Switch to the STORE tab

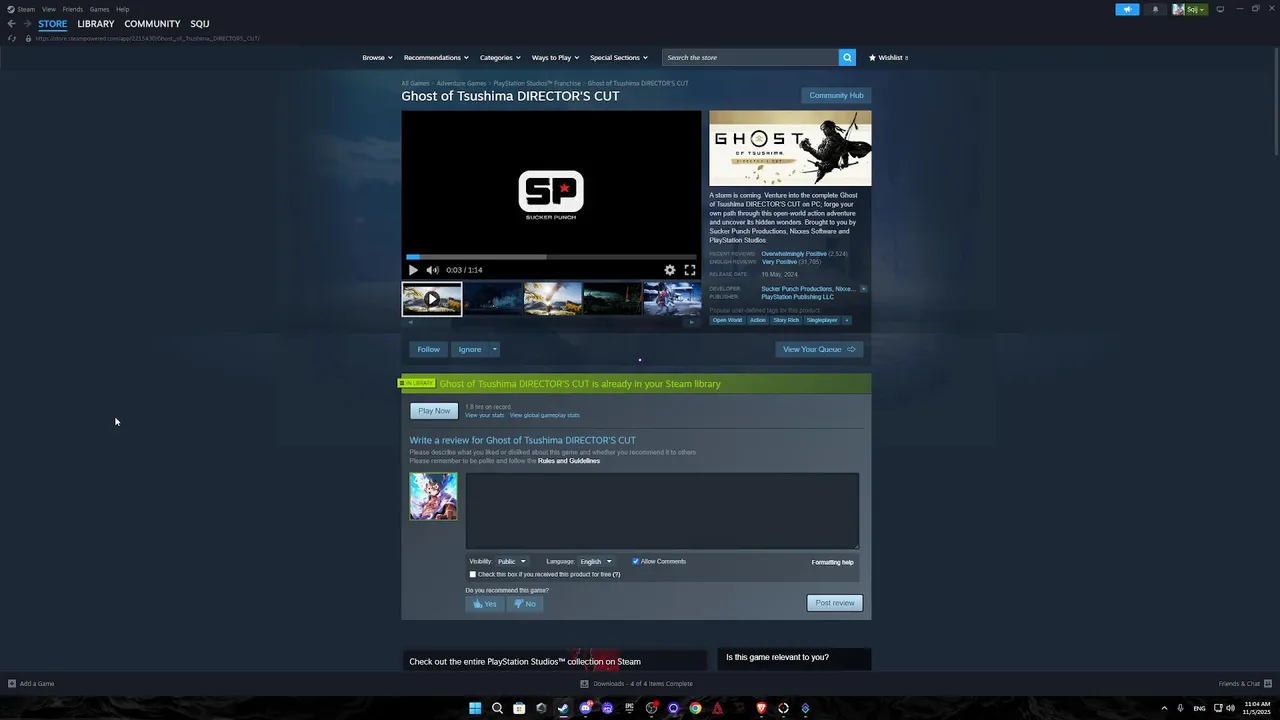point(53,24)
